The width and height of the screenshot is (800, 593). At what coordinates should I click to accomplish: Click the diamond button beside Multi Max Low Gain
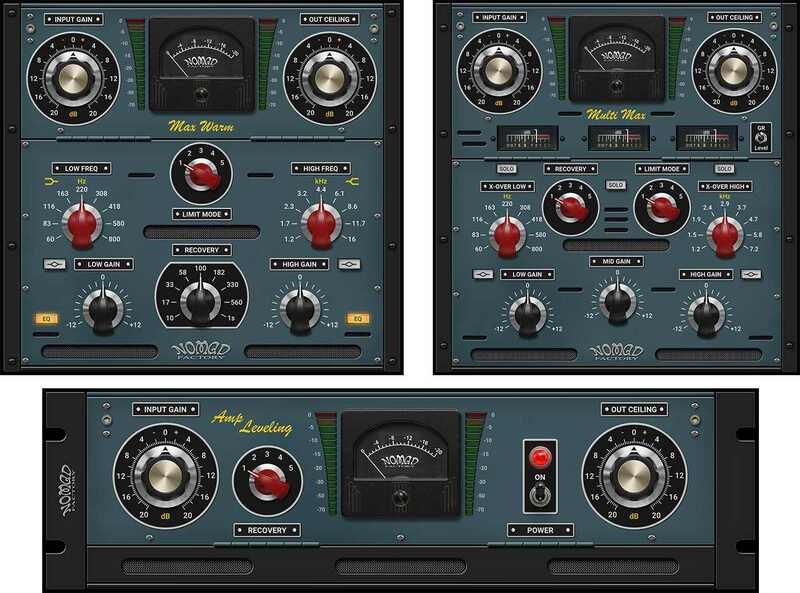(x=483, y=273)
